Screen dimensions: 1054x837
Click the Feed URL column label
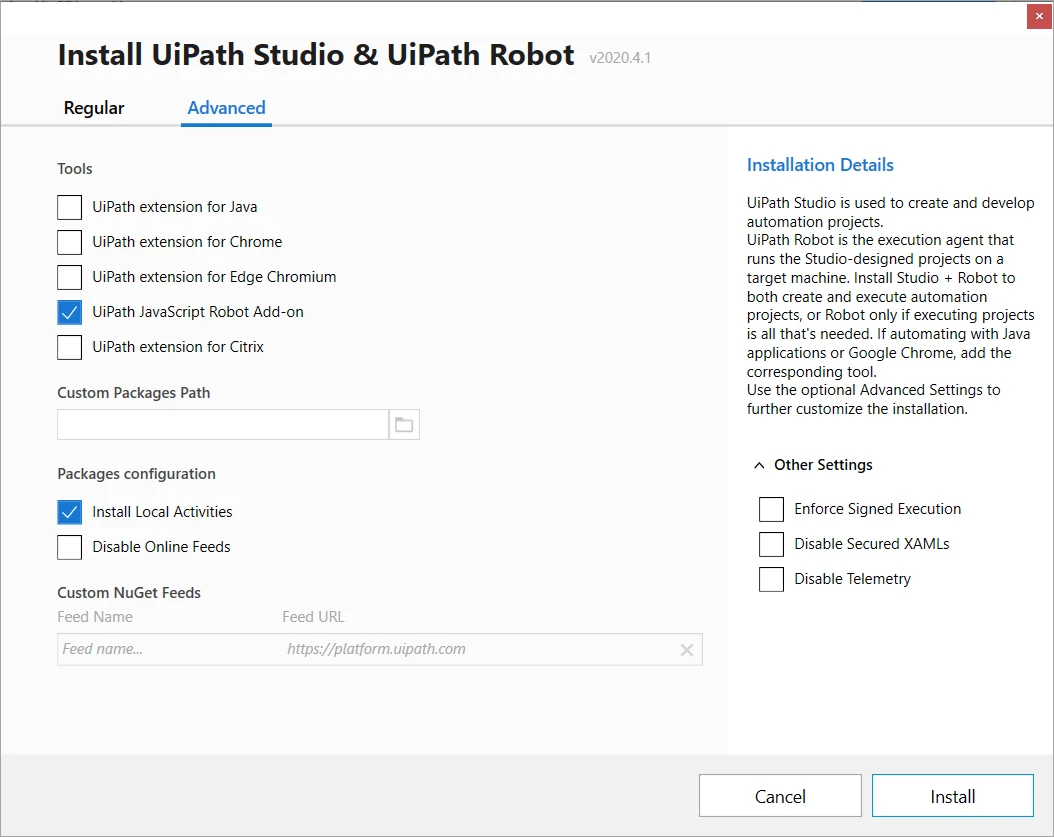[x=313, y=617]
